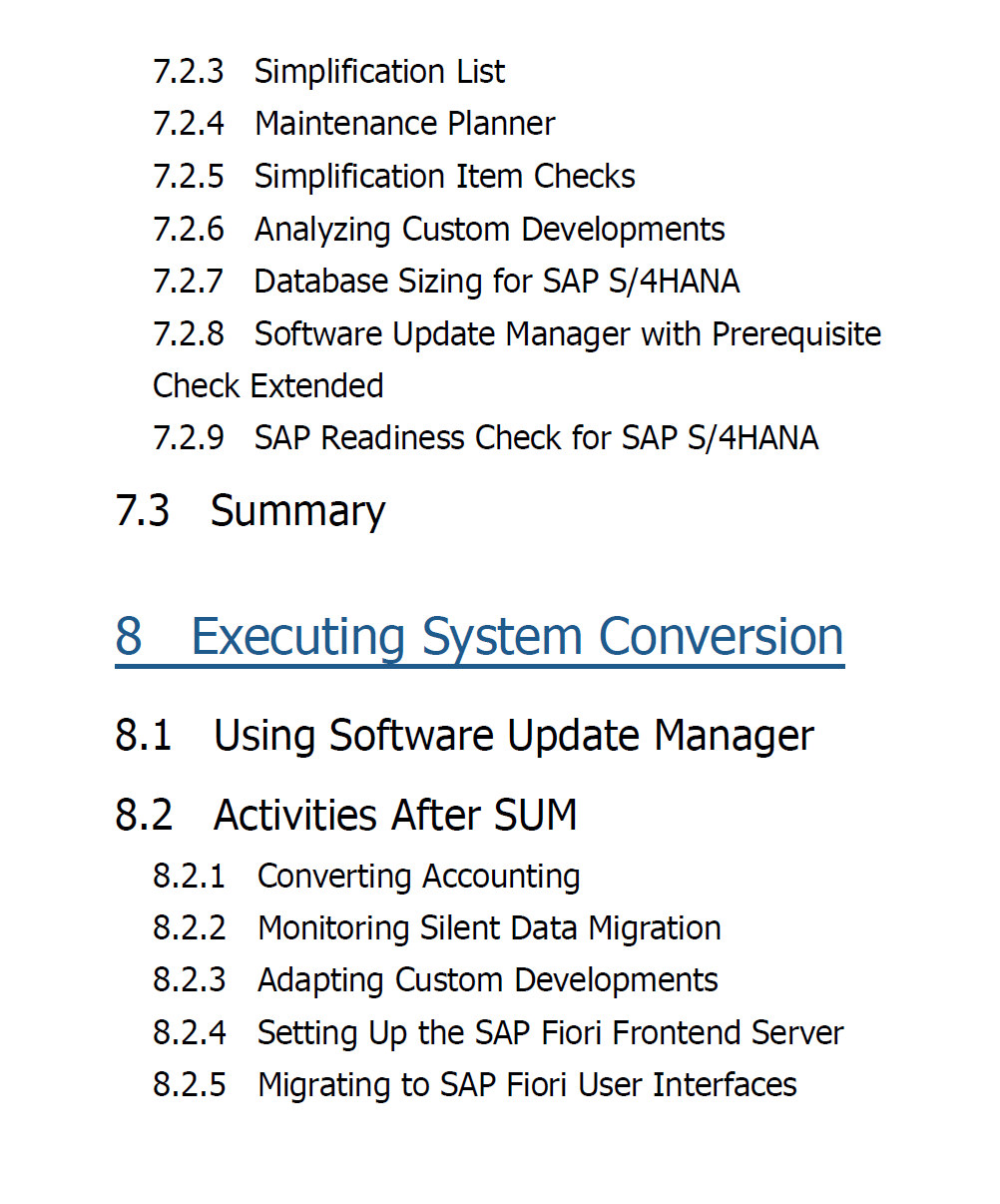Open 8.1 Using Software Update Manager
Screen dimensions: 1000x1204
(x=465, y=735)
